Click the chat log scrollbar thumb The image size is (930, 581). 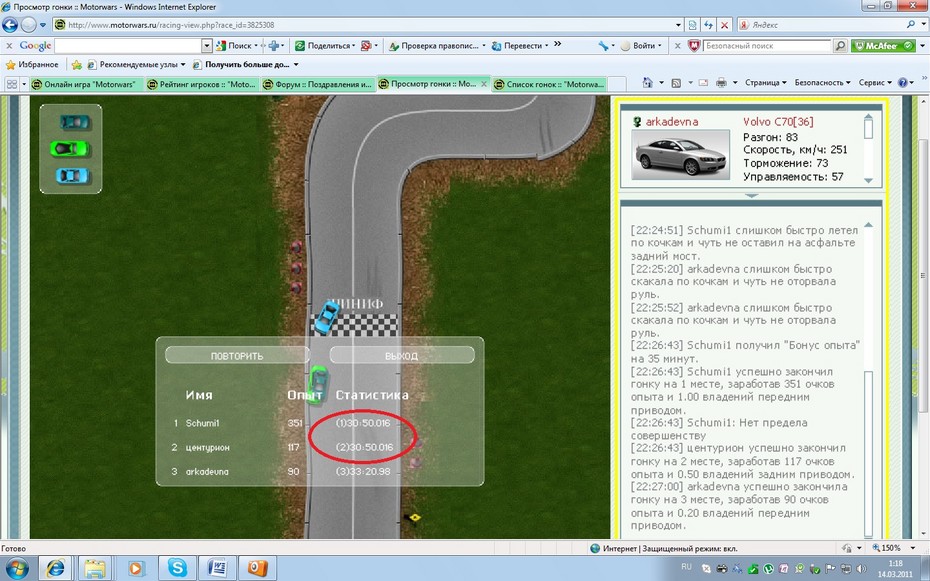(x=868, y=453)
